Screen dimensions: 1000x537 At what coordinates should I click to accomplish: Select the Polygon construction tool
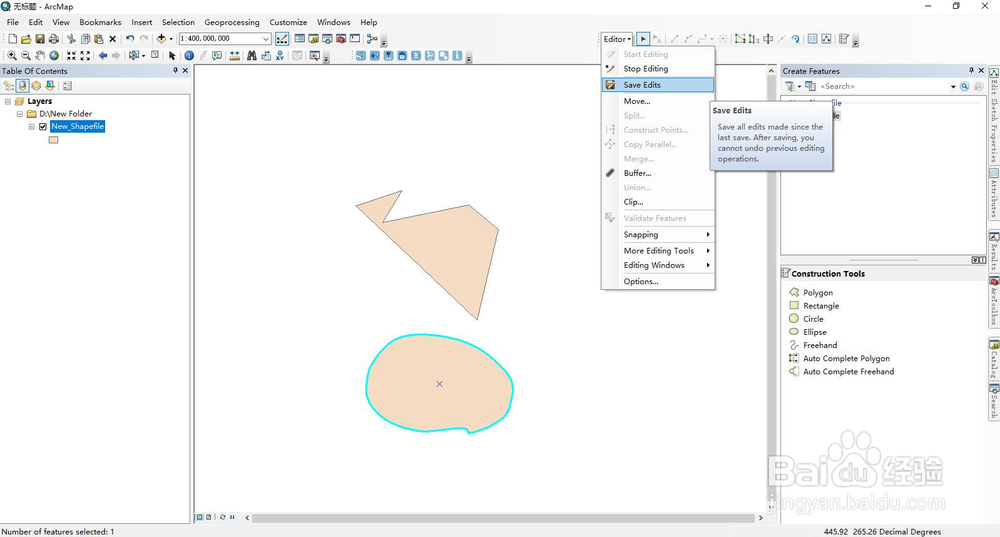[x=811, y=293]
